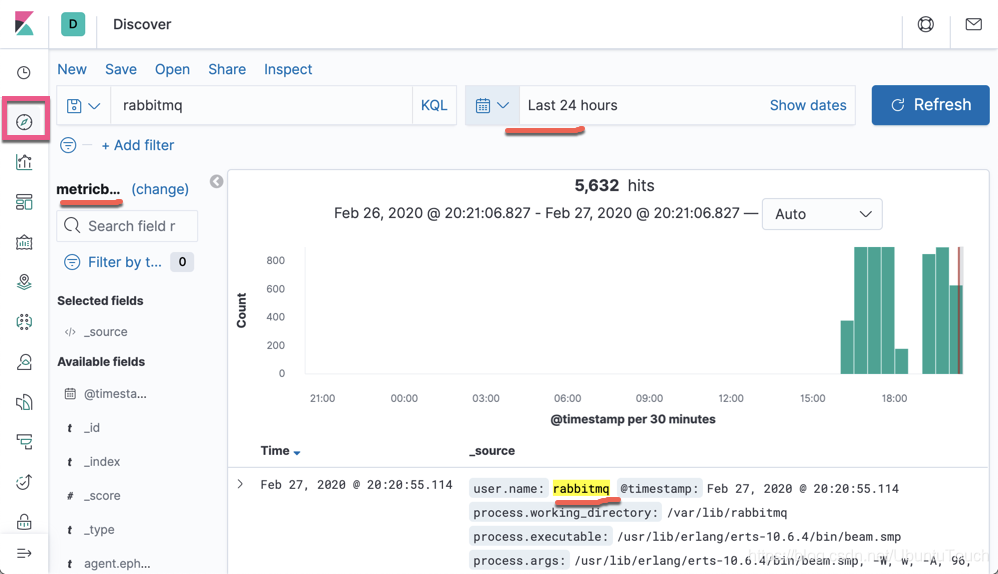The image size is (998, 574).
Task: Open Maps icon in sidebar
Action: point(24,282)
